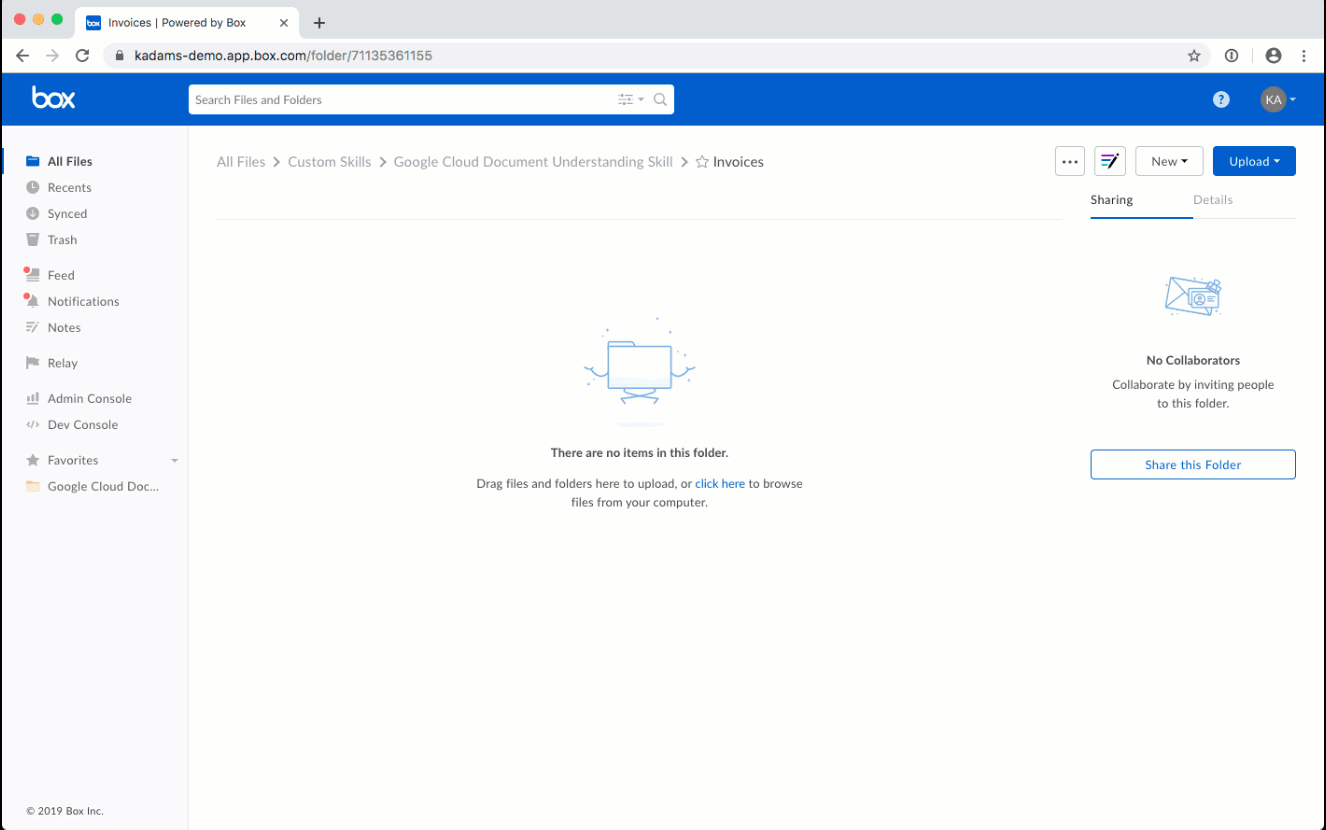The height and width of the screenshot is (830, 1326).
Task: Click the Box Notes creation icon button
Action: pyautogui.click(x=1110, y=161)
